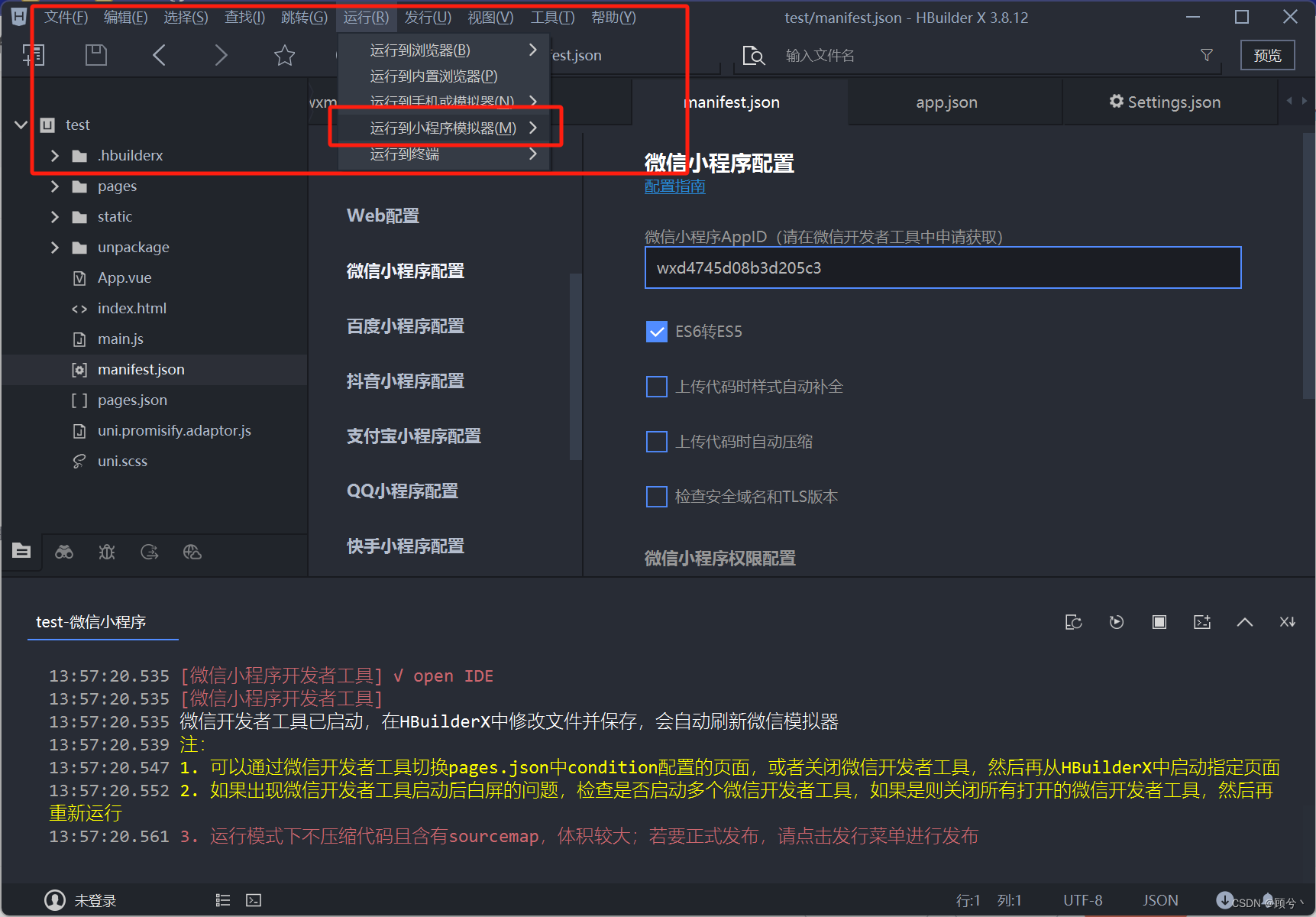This screenshot has width=1316, height=917.
Task: Open 运行到小程序模拟器 submenu
Action: coord(445,128)
